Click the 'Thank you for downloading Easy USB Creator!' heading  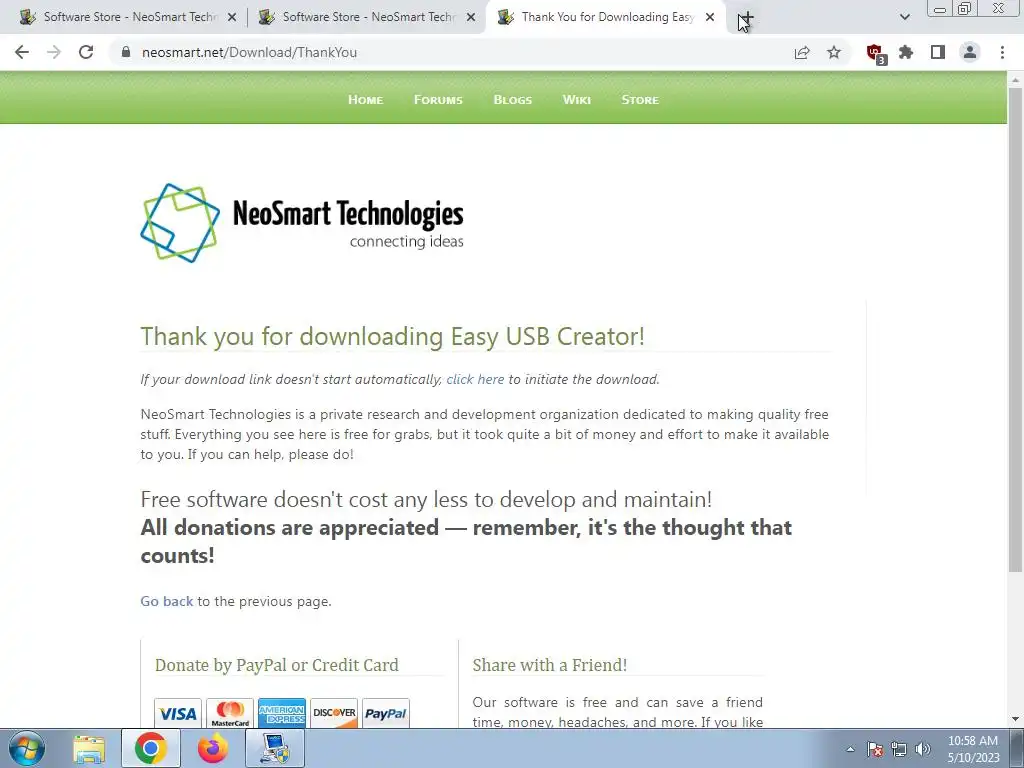(x=392, y=336)
